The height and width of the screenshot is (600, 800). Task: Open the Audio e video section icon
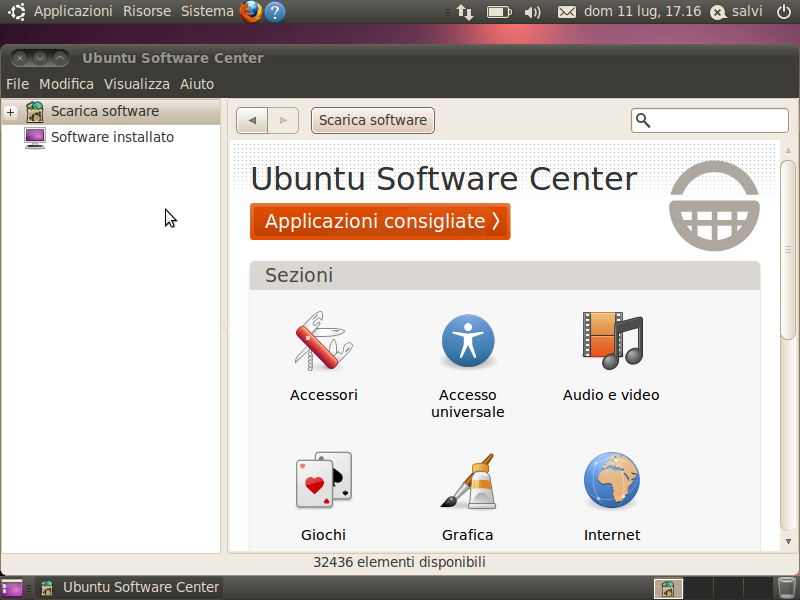click(612, 340)
